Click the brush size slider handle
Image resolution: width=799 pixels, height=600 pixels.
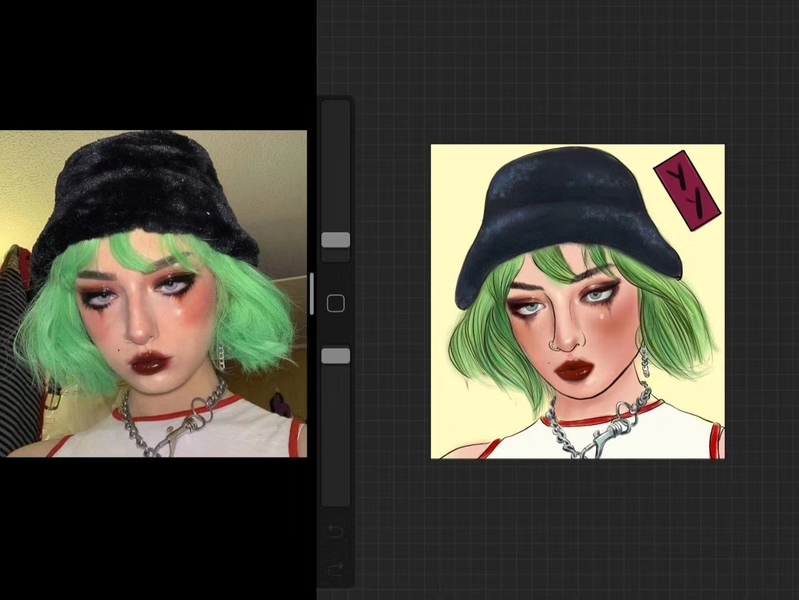coord(336,240)
